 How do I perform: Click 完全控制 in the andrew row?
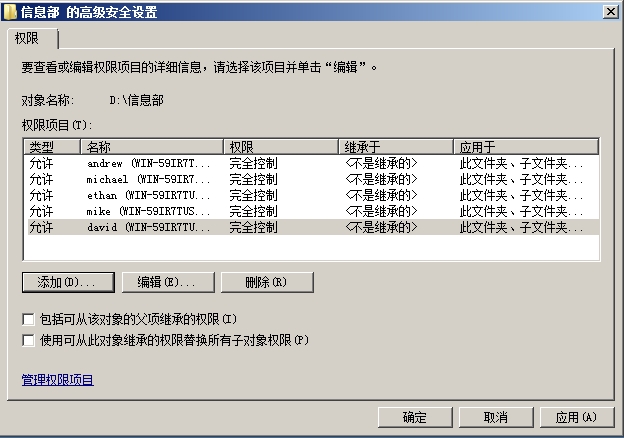253,164
